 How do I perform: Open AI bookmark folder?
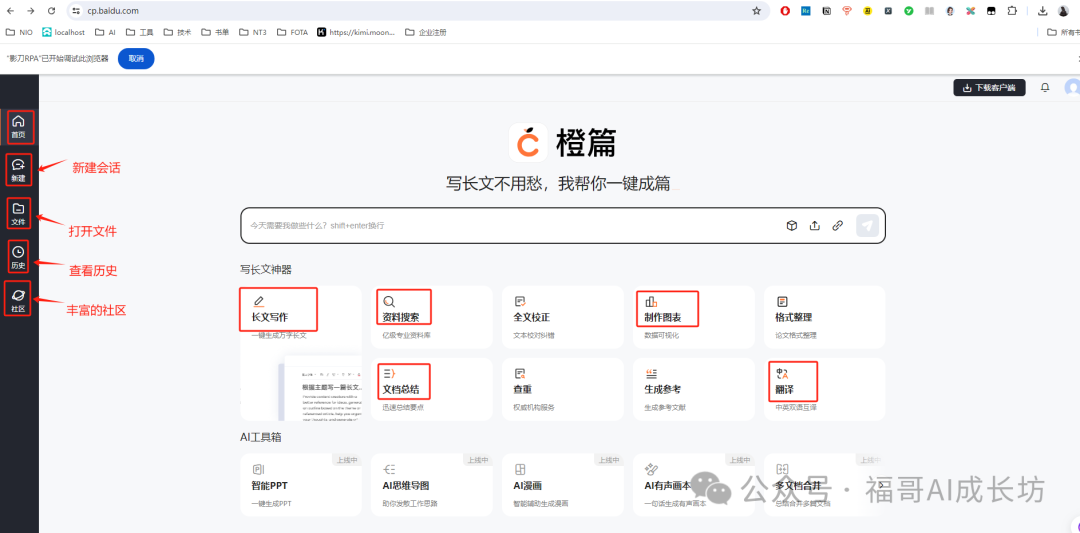(105, 32)
